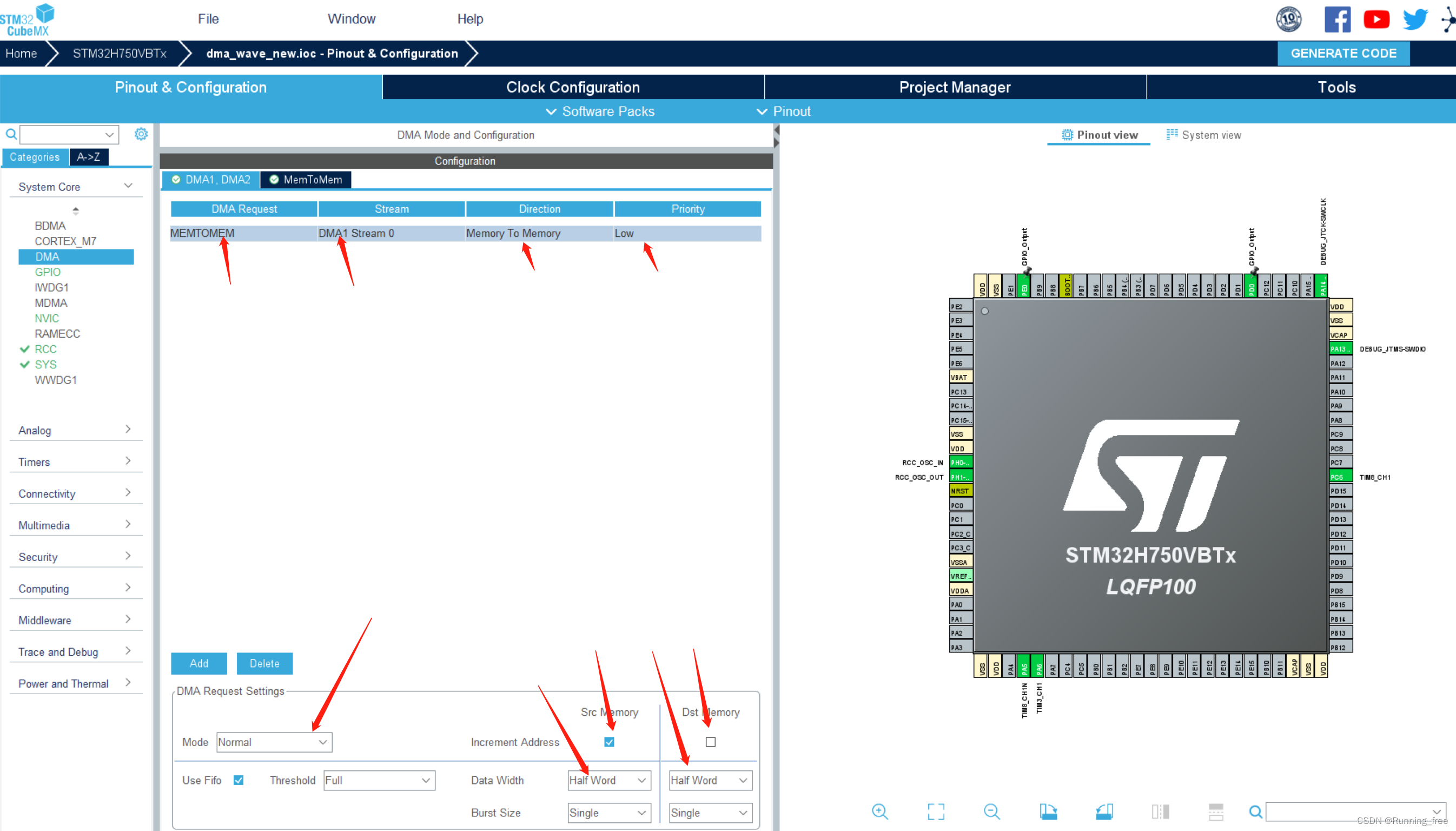
Task: Switch to the DMA1, DMA2 tab
Action: (x=210, y=179)
